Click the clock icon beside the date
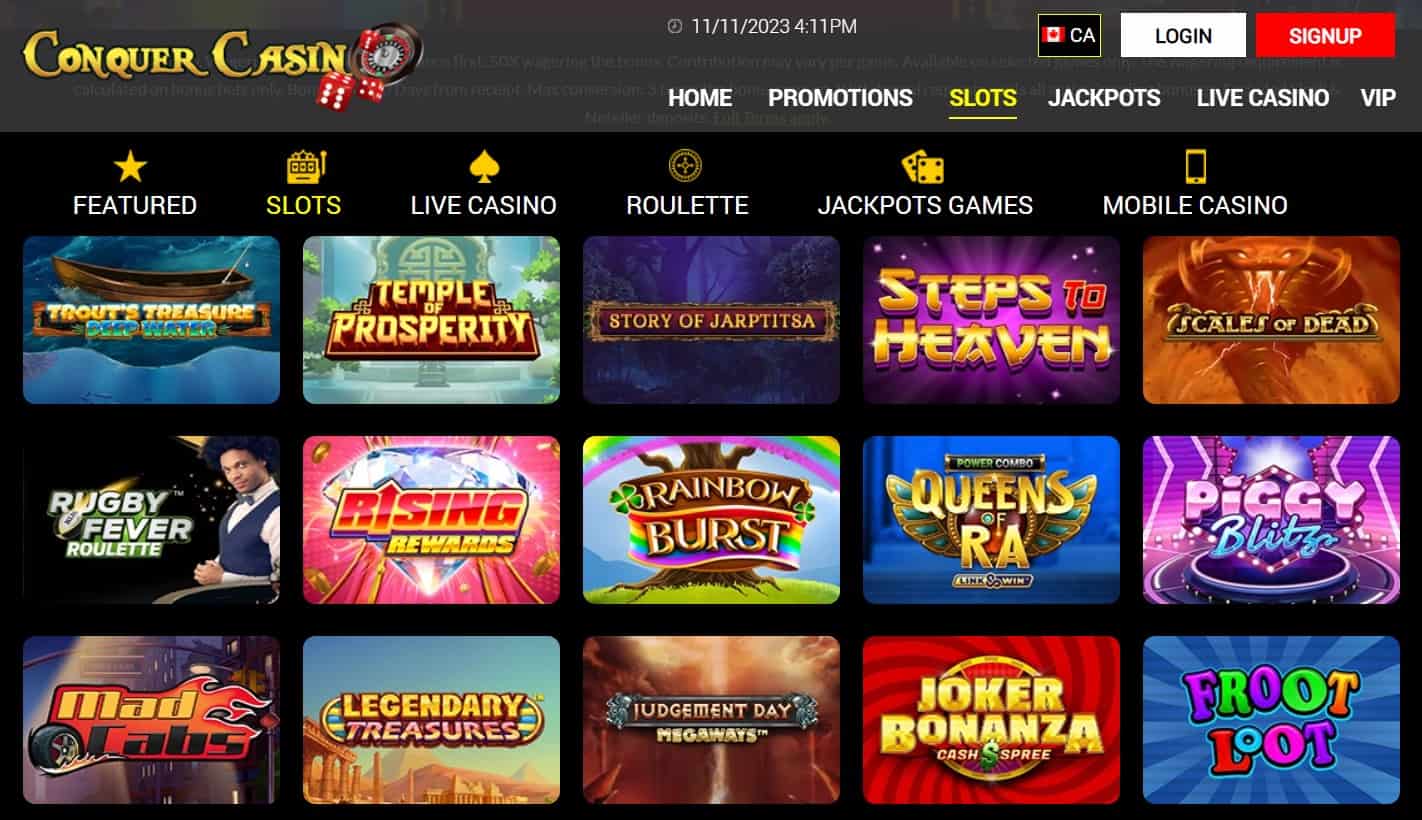The height and width of the screenshot is (820, 1422). [675, 27]
